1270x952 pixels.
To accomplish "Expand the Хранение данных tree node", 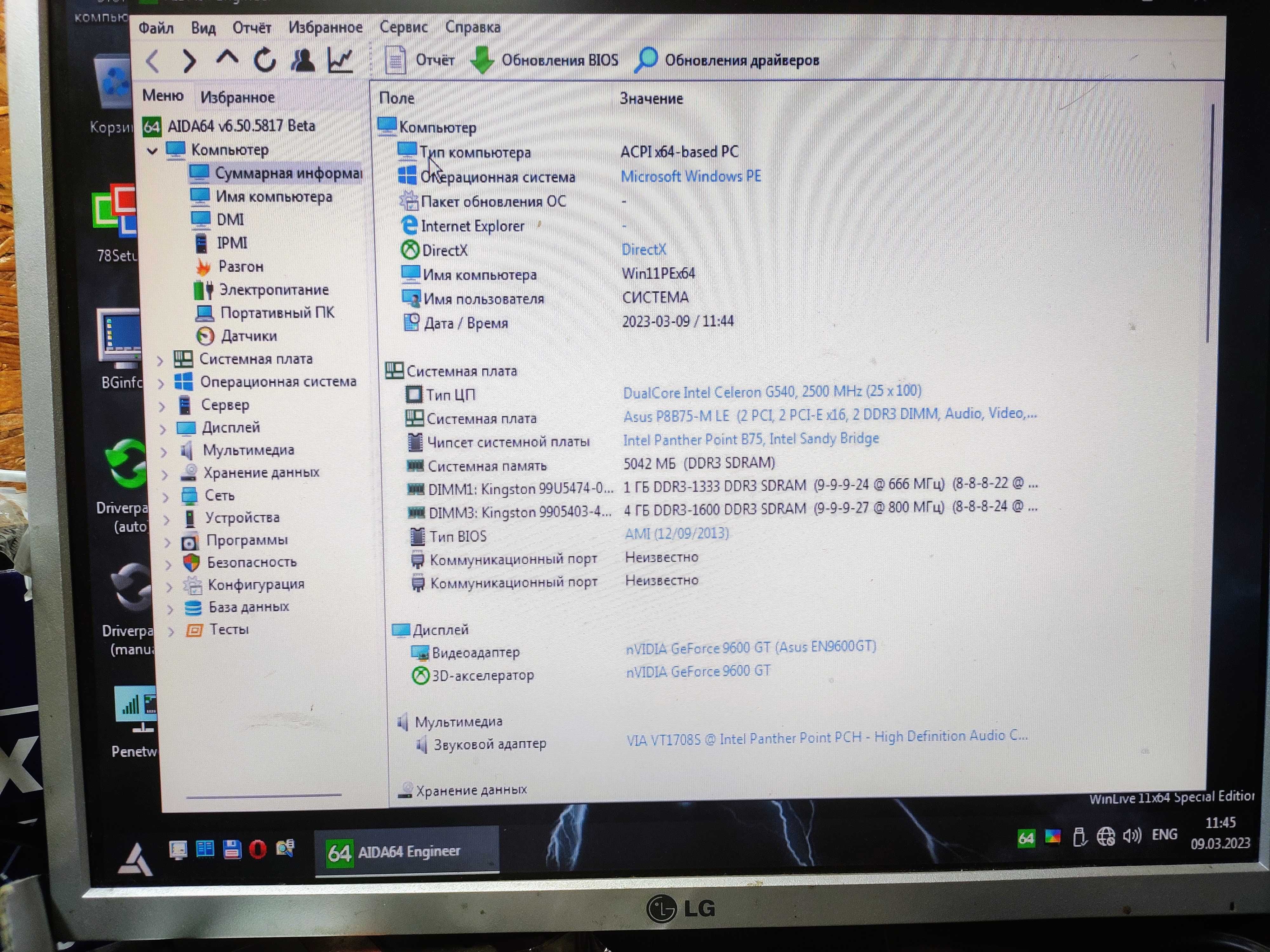I will pyautogui.click(x=165, y=474).
